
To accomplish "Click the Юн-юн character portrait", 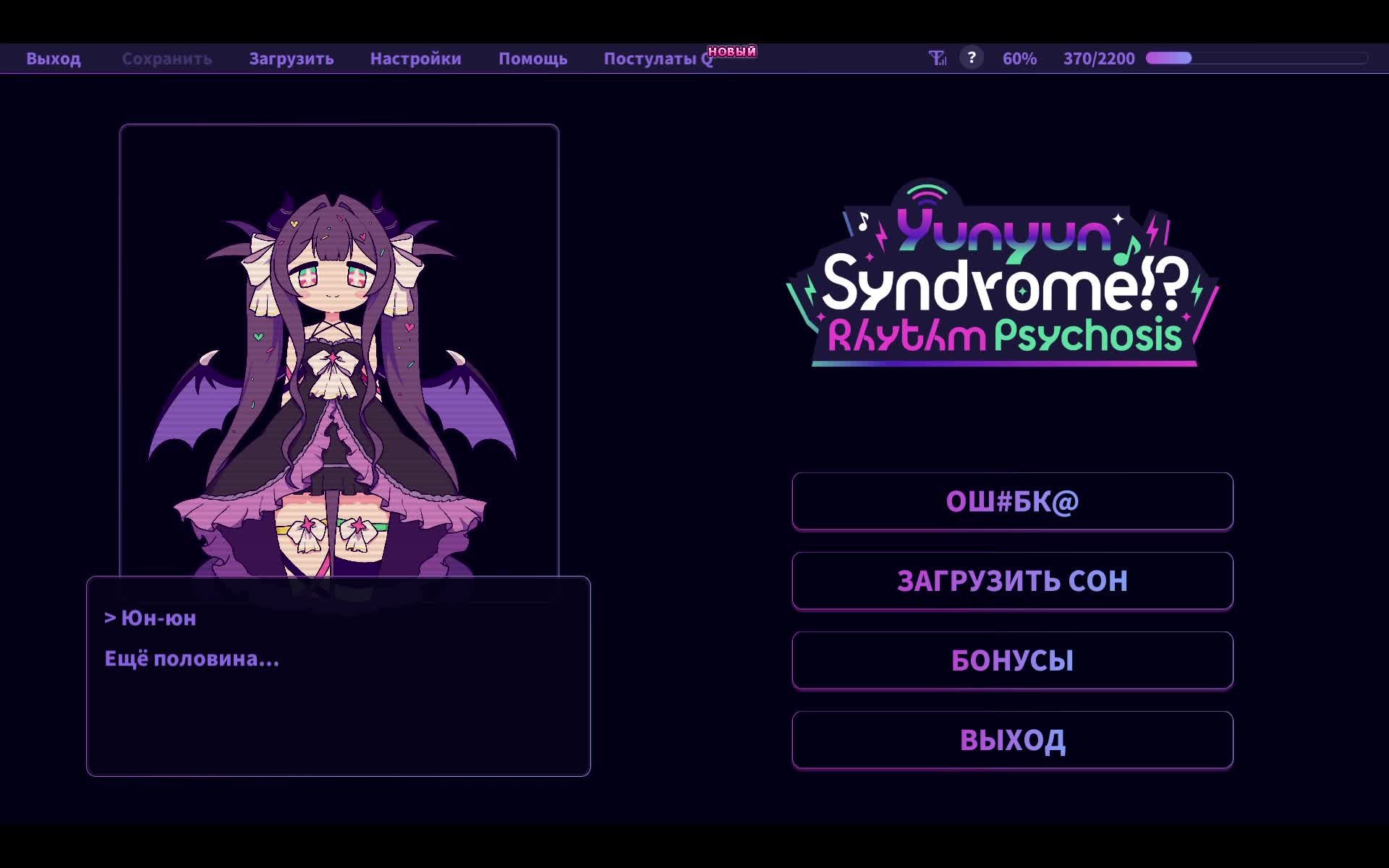I will 339,352.
